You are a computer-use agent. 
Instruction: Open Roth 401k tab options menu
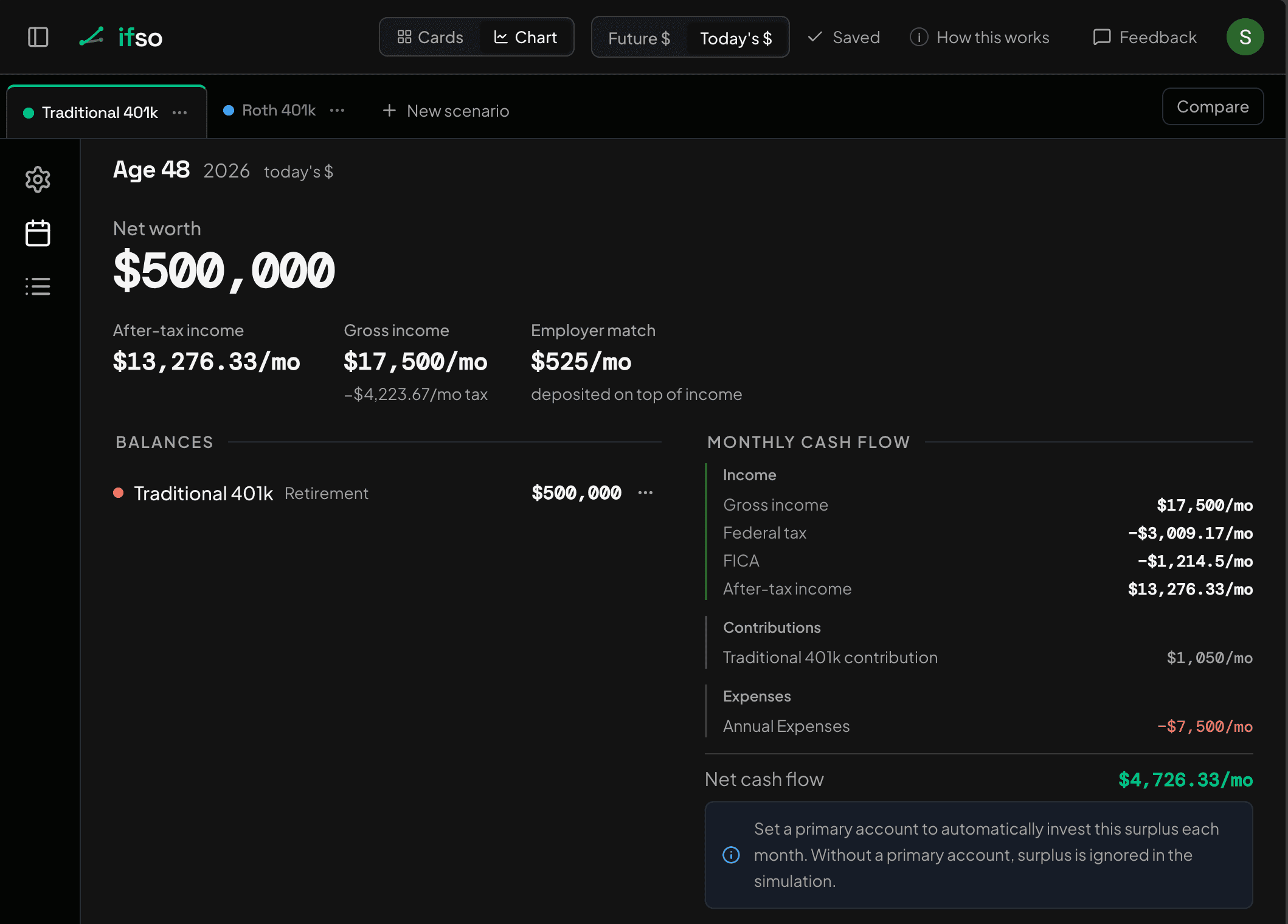tap(337, 110)
